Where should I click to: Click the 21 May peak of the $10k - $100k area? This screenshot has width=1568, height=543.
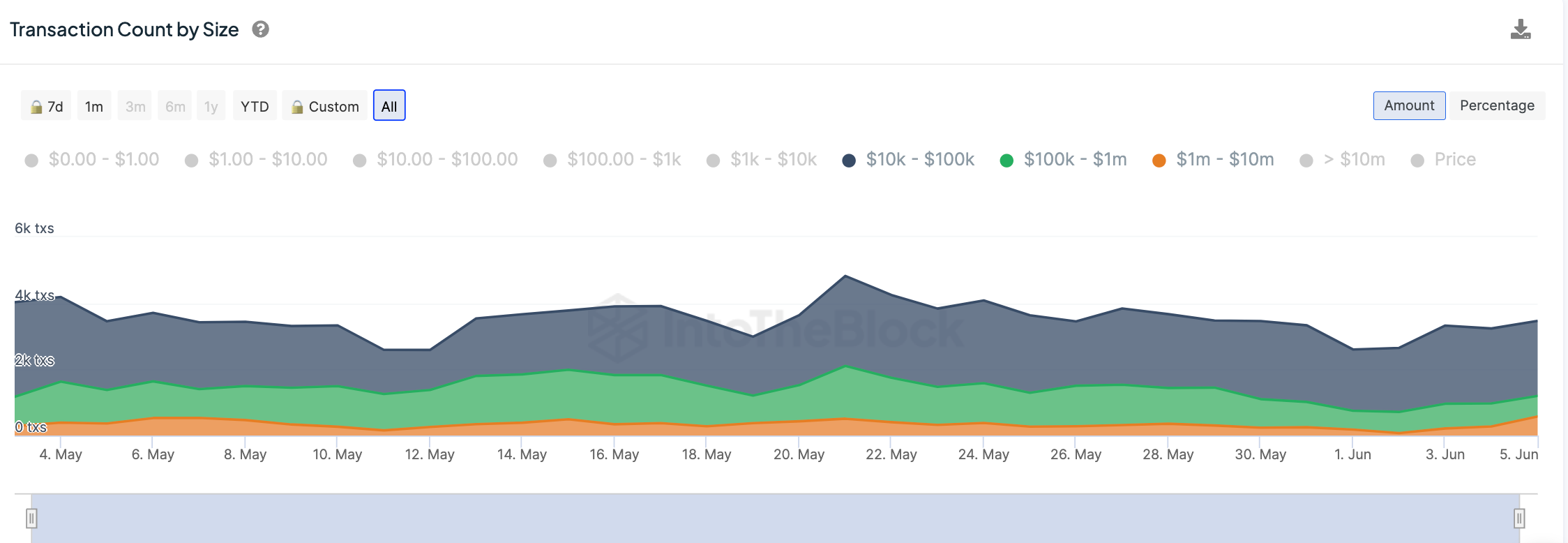(x=845, y=276)
